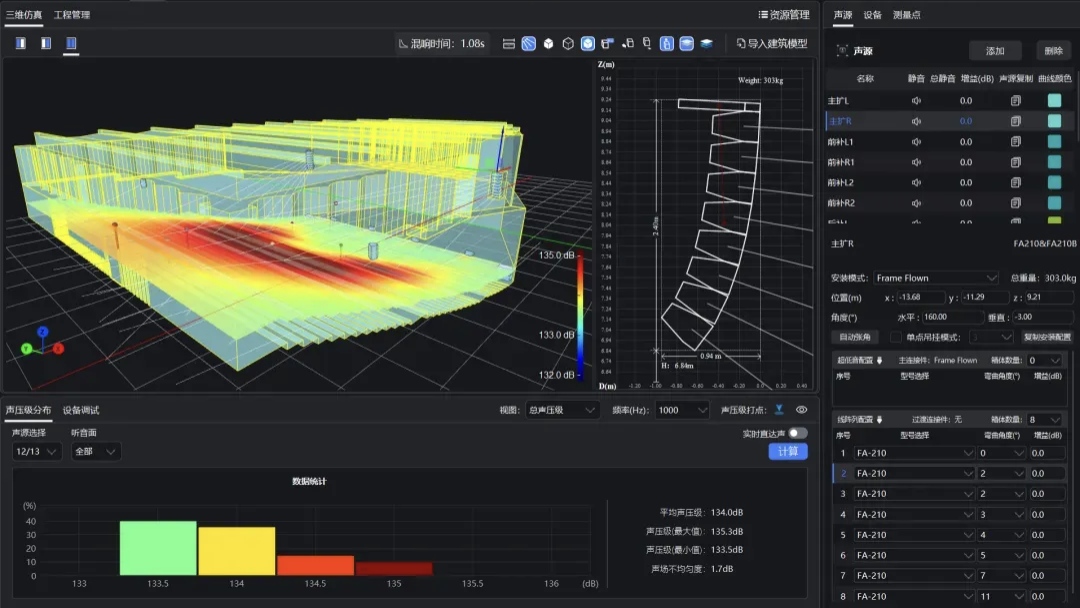Click the wireframe cube view icon
The width and height of the screenshot is (1080, 608).
568,44
